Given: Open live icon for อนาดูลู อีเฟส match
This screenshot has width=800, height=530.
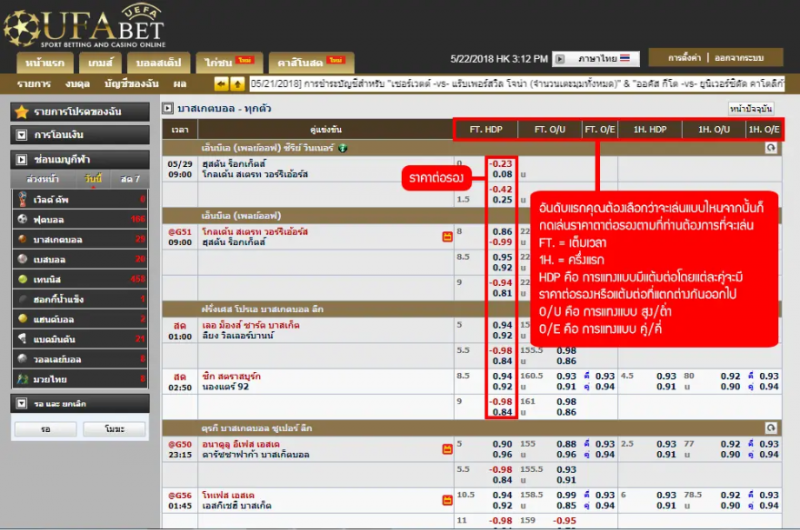Looking at the screenshot, I should [447, 449].
